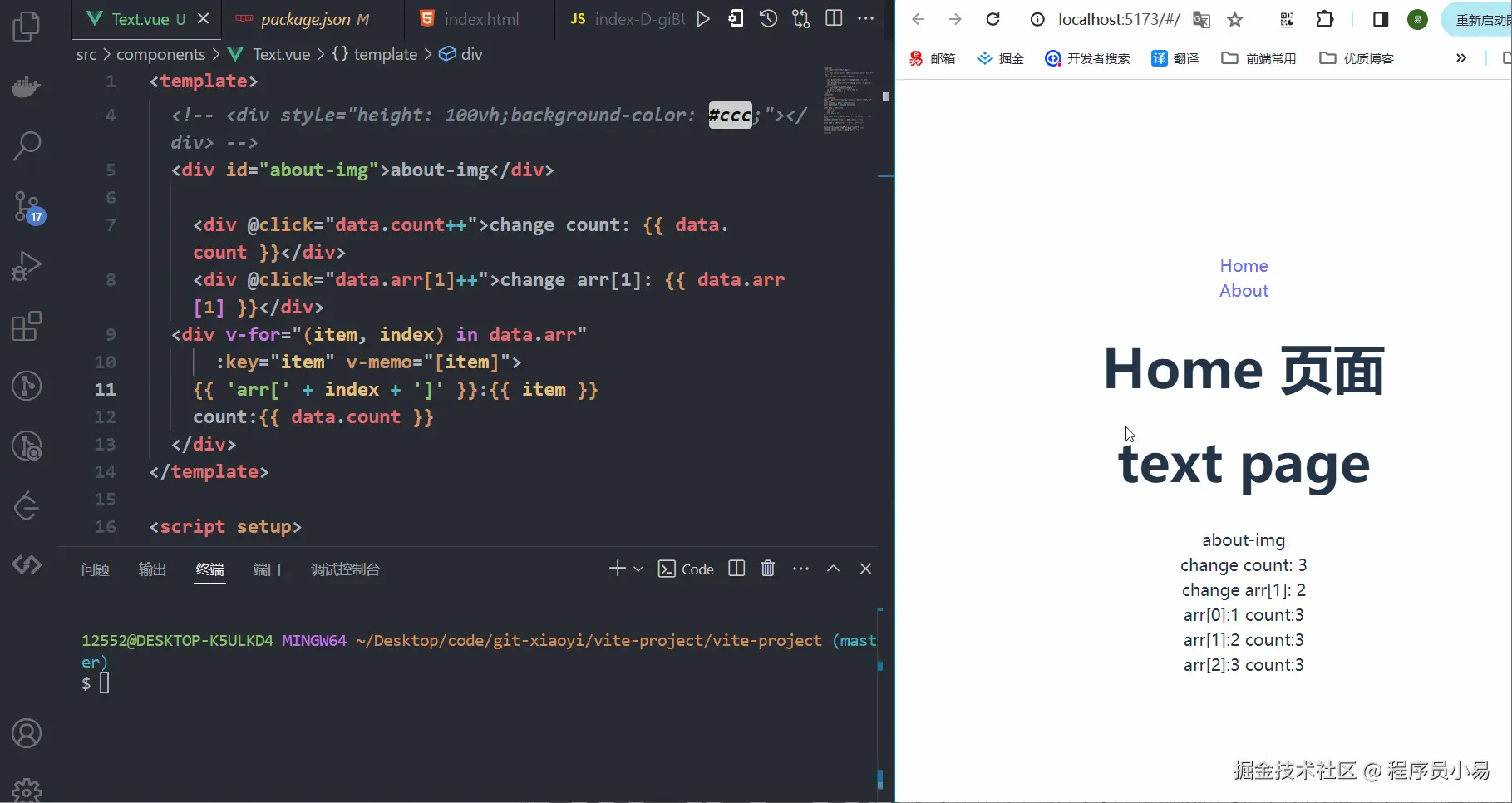1512x803 pixels.
Task: Expand the 优质博客 bookmarks folder
Action: click(x=1357, y=58)
